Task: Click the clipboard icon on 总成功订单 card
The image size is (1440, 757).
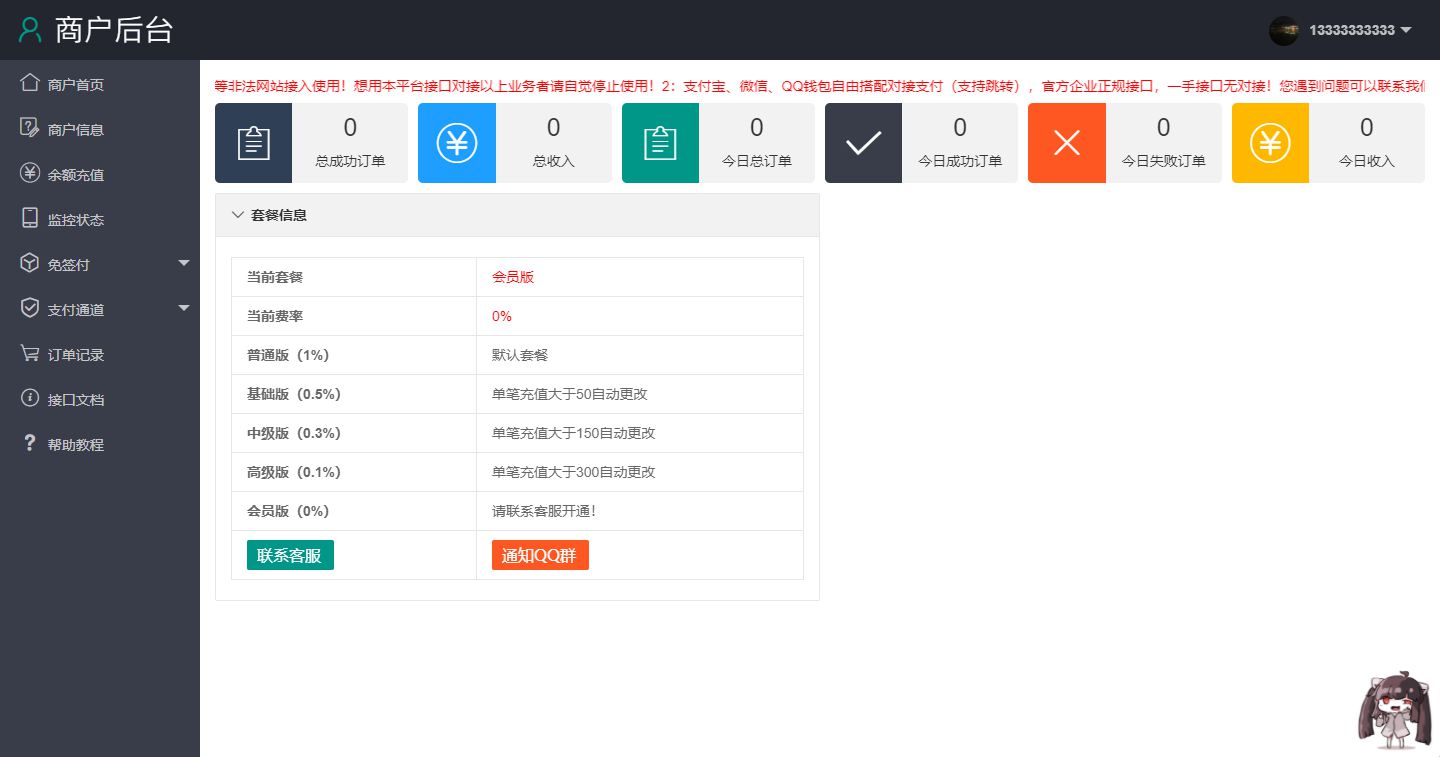Action: coord(253,142)
